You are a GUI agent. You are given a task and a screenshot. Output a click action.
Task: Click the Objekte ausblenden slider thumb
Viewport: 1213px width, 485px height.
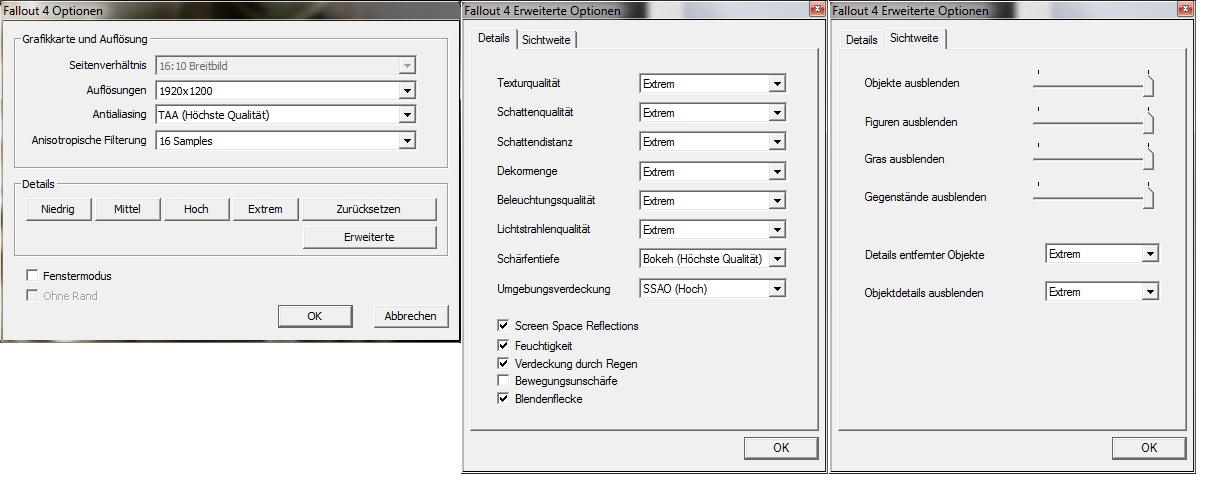[x=1149, y=86]
